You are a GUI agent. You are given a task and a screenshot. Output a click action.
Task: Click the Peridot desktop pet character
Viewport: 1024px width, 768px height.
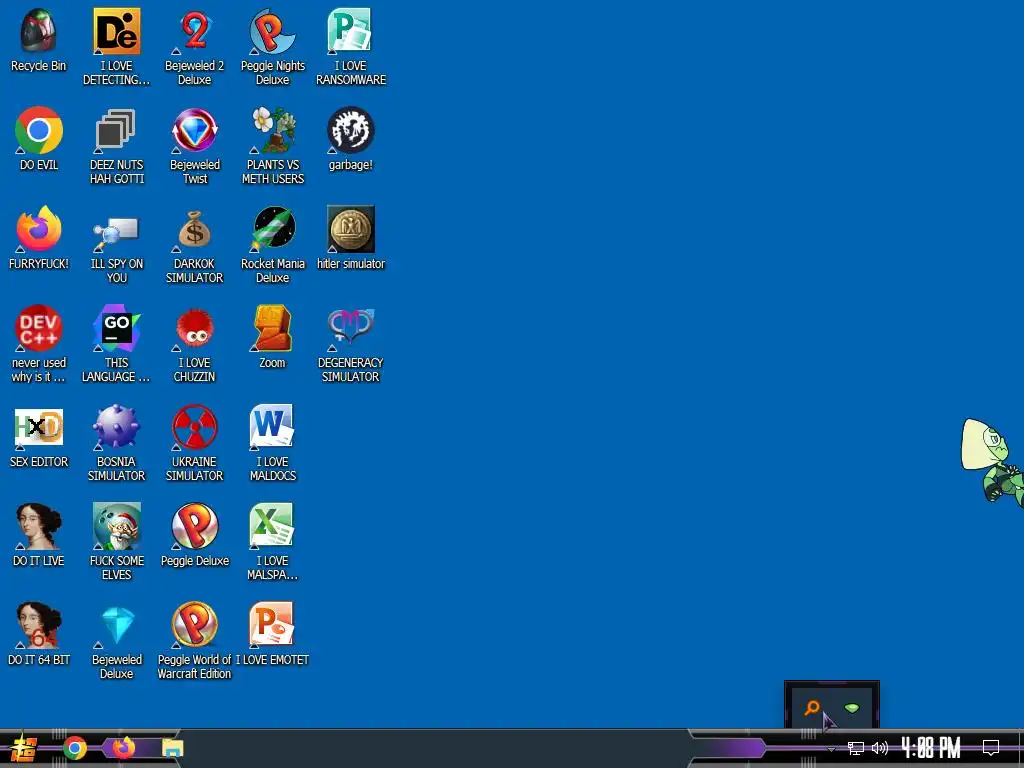(x=993, y=462)
